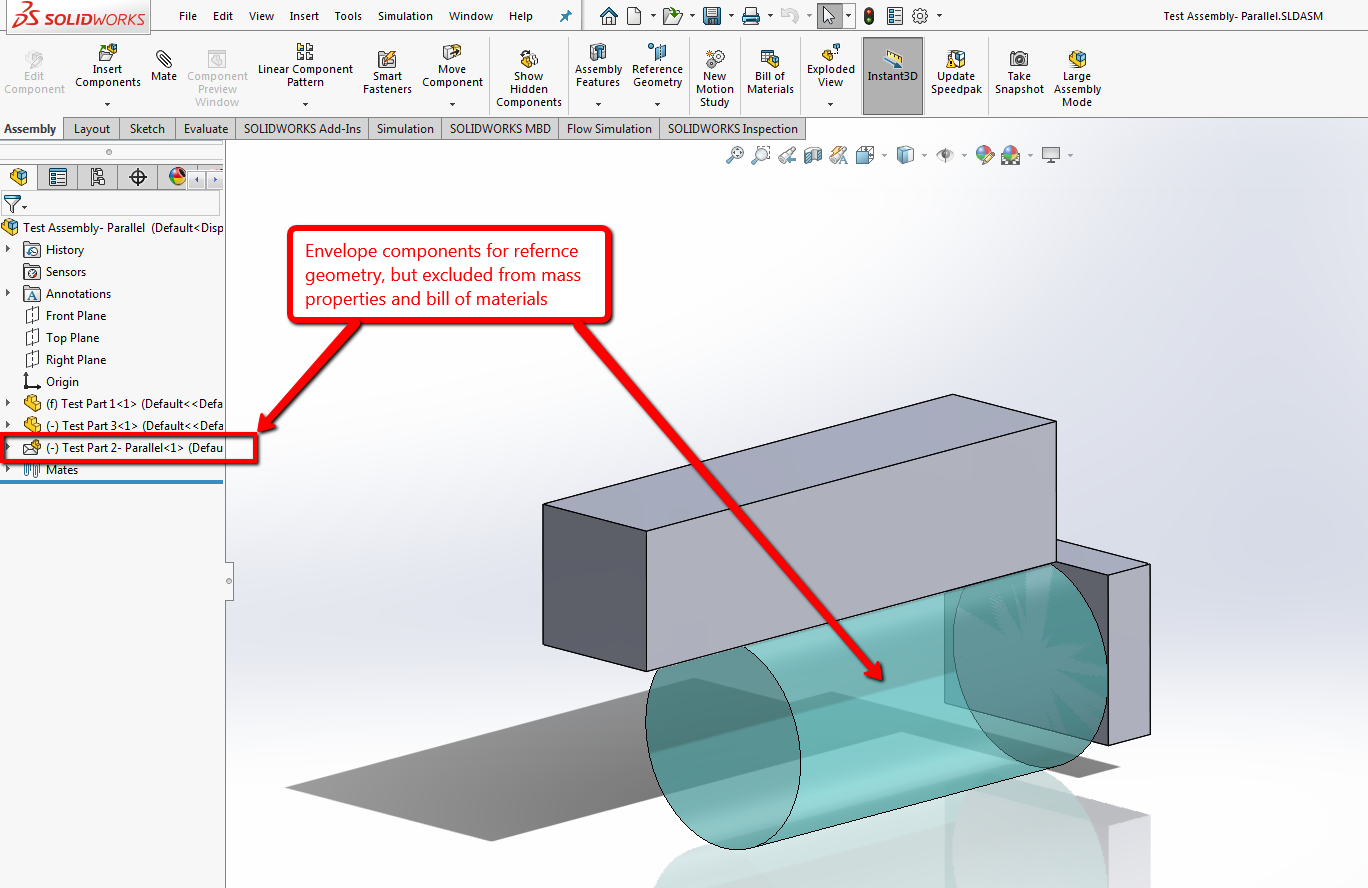
Task: Click the Edit Appearance color ball icon
Action: point(985,155)
